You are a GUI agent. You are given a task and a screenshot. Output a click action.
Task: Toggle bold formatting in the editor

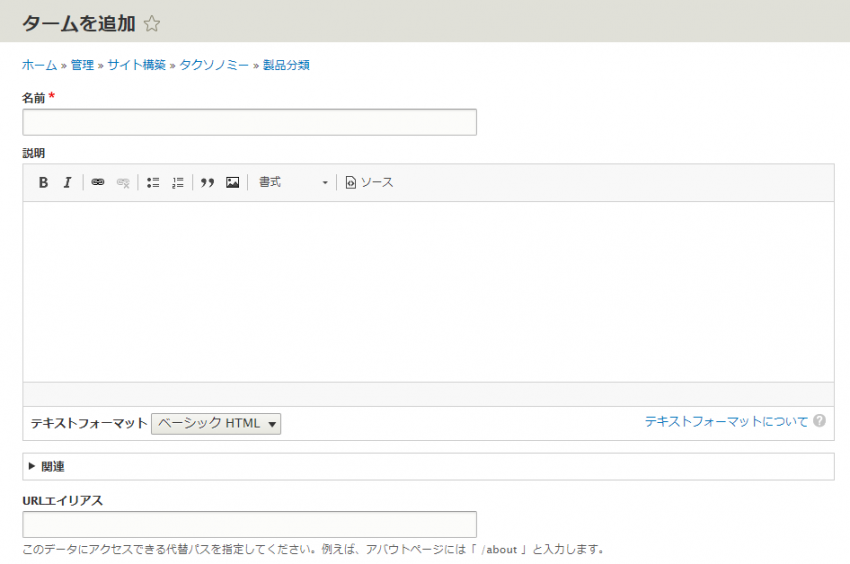(x=43, y=183)
